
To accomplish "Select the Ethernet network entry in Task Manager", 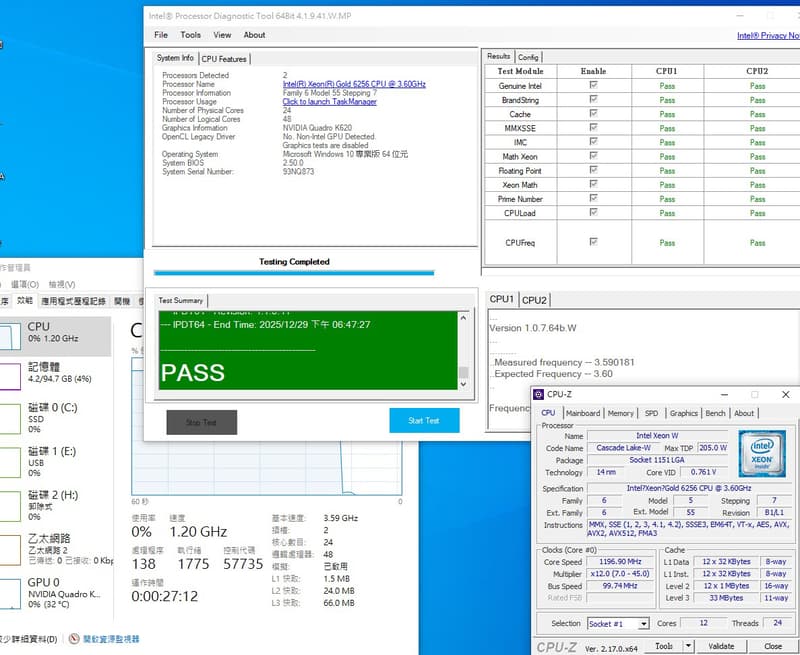I will pos(56,549).
